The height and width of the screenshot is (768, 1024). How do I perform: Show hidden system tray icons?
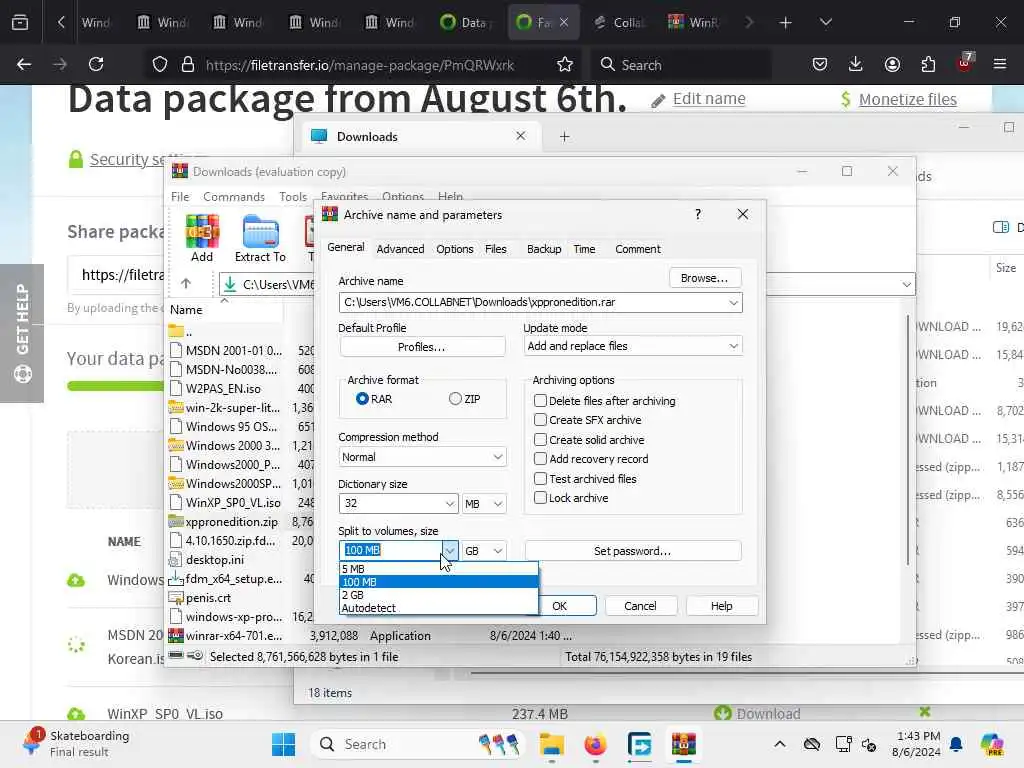click(780, 744)
